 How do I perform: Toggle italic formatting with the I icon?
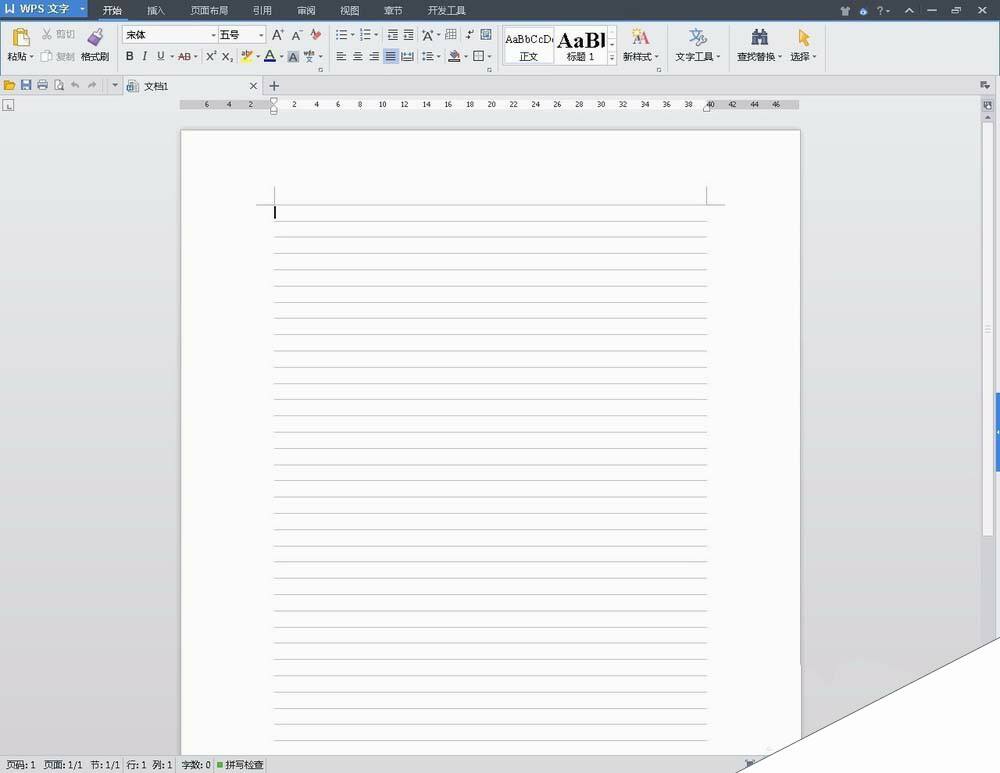pyautogui.click(x=144, y=56)
